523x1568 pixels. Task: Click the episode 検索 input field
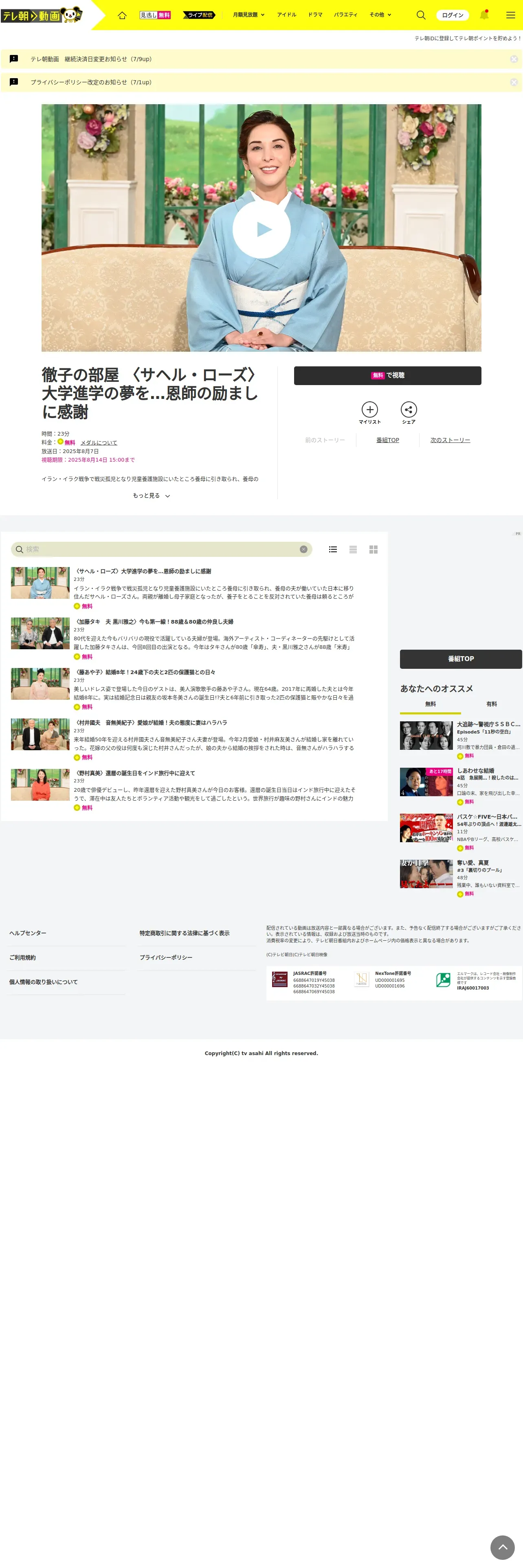[161, 549]
